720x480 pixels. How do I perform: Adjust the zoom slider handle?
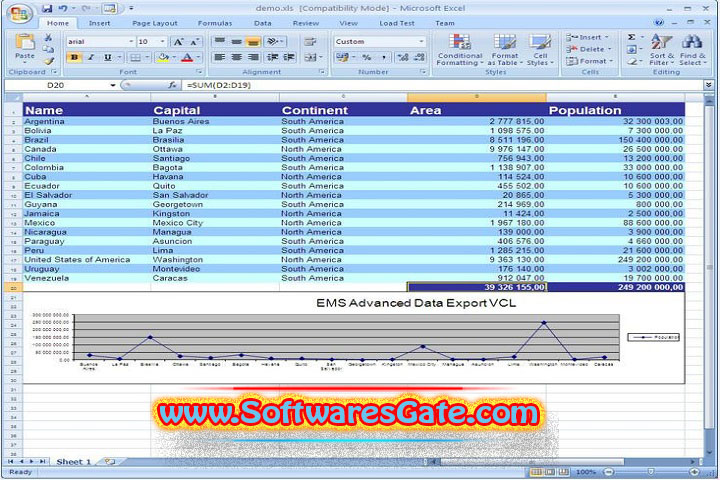pyautogui.click(x=651, y=472)
